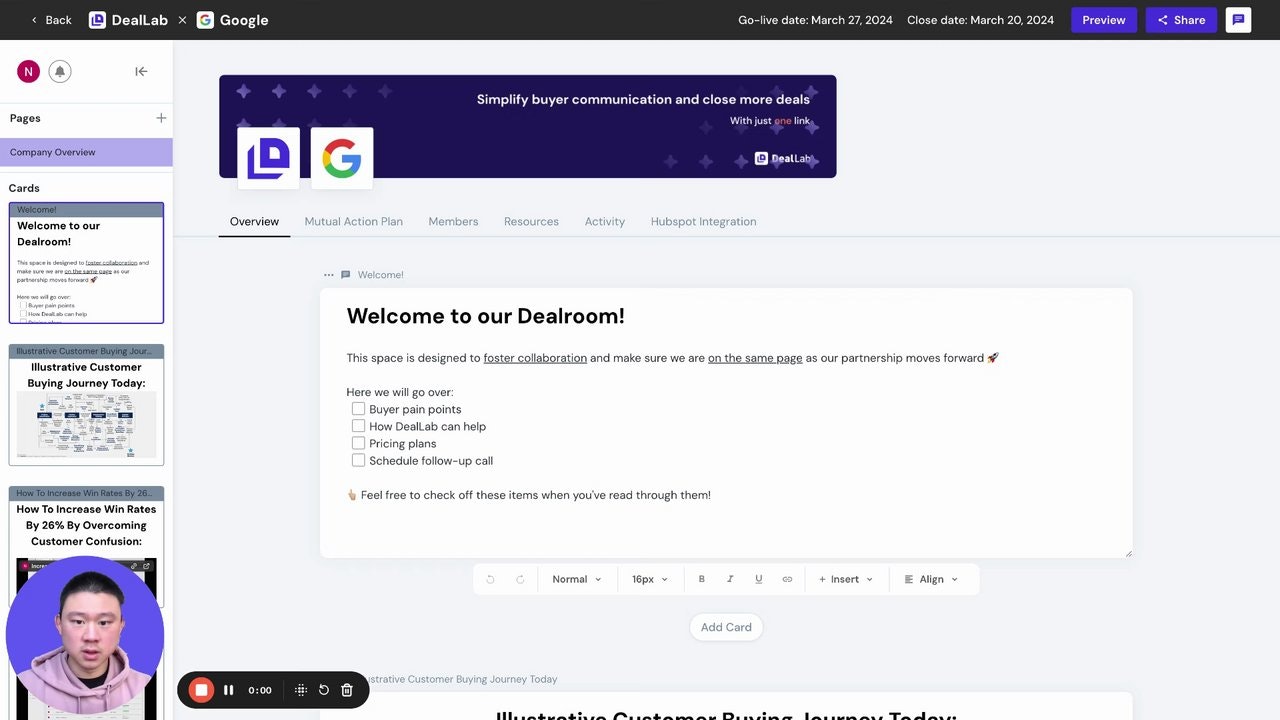Open the comments icon in the top bar

pos(1238,19)
